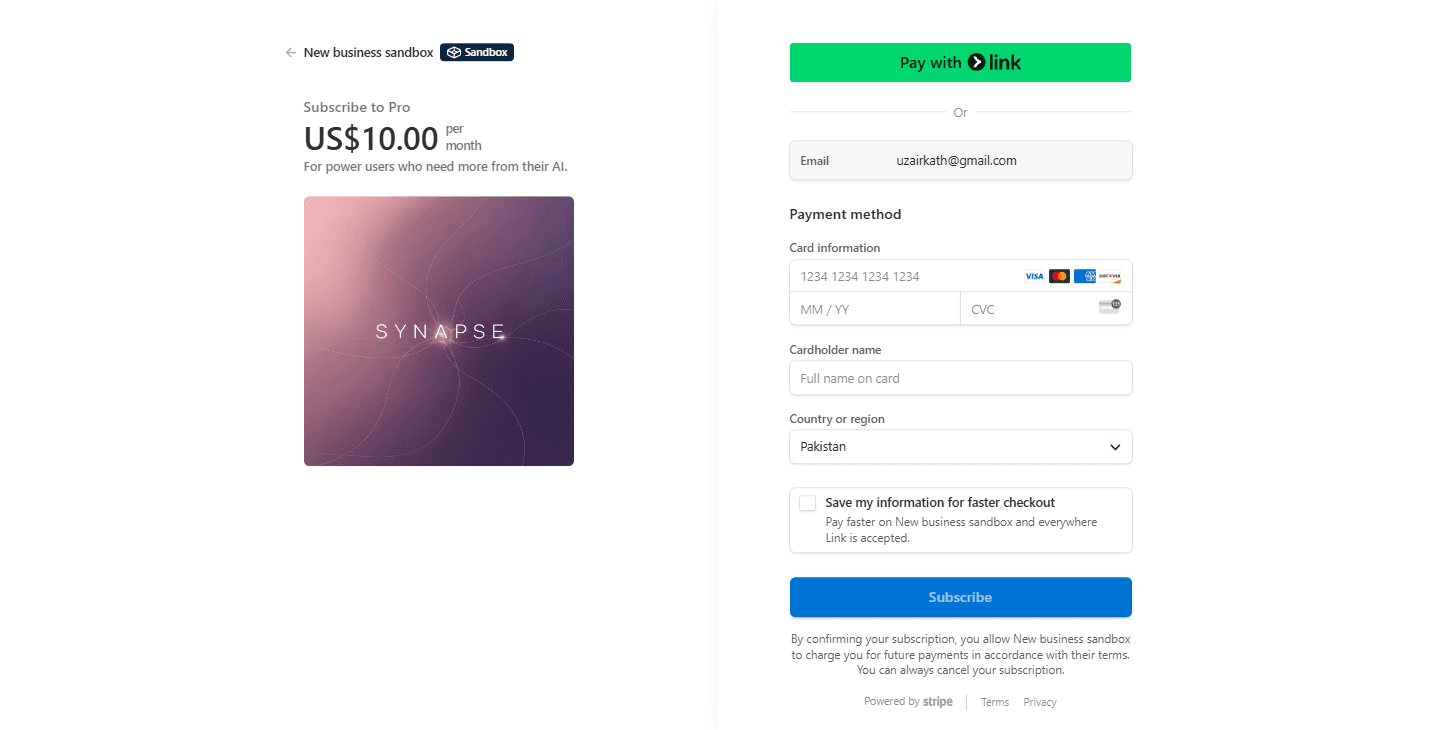Open the Privacy link
Screen dimensions: 1447x730
coord(1040,702)
